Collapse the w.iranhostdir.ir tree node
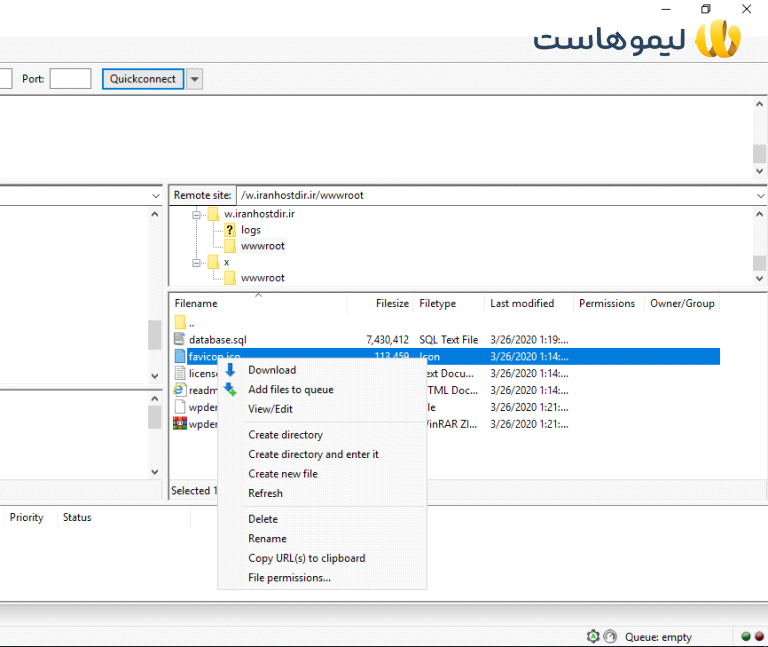This screenshot has height=647, width=768. coord(196,214)
